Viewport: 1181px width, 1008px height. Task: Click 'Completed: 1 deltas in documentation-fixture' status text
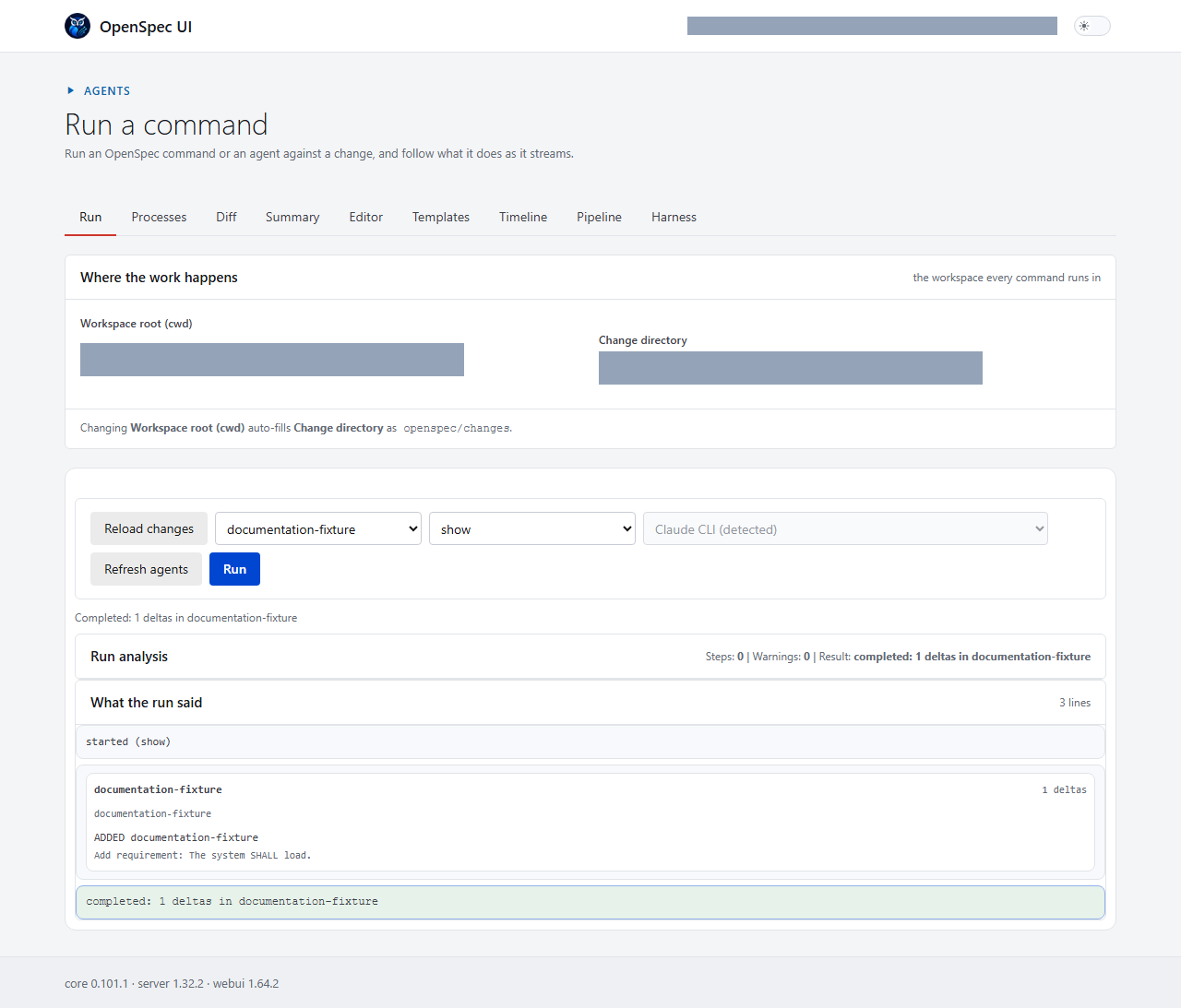pos(185,618)
